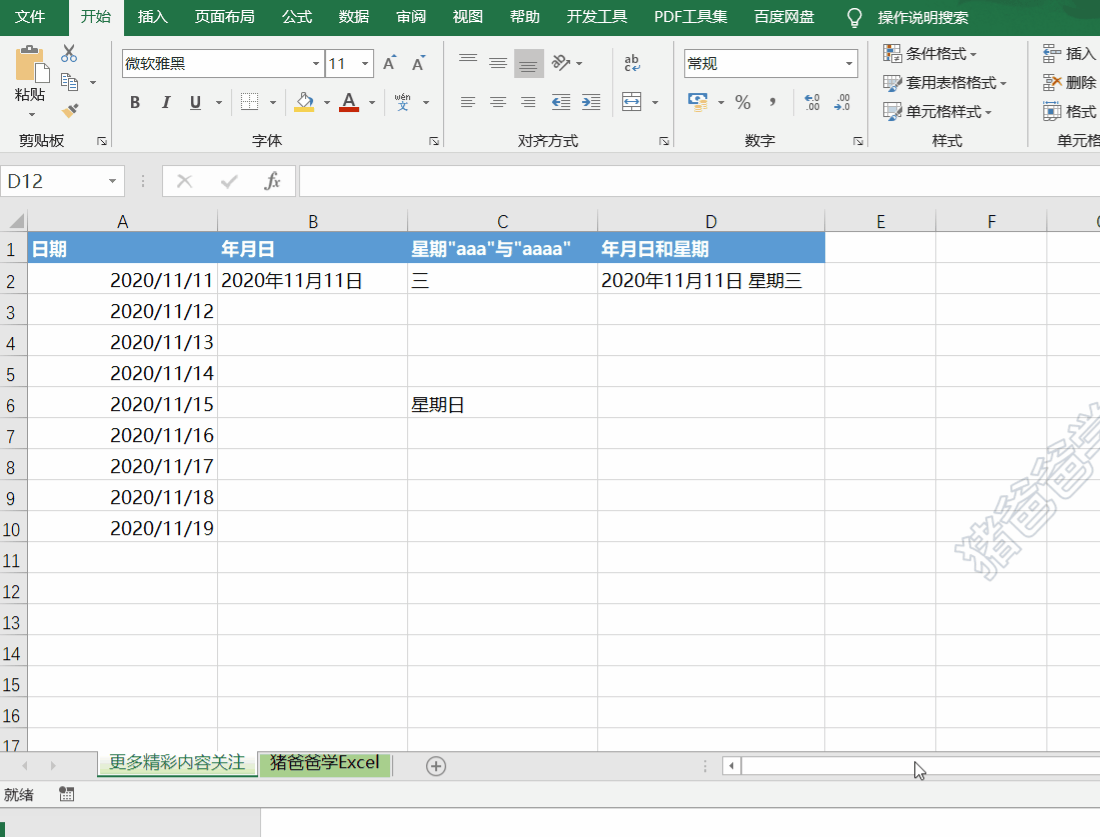This screenshot has height=837, width=1100.
Task: Toggle wrap text button
Action: (x=632, y=63)
